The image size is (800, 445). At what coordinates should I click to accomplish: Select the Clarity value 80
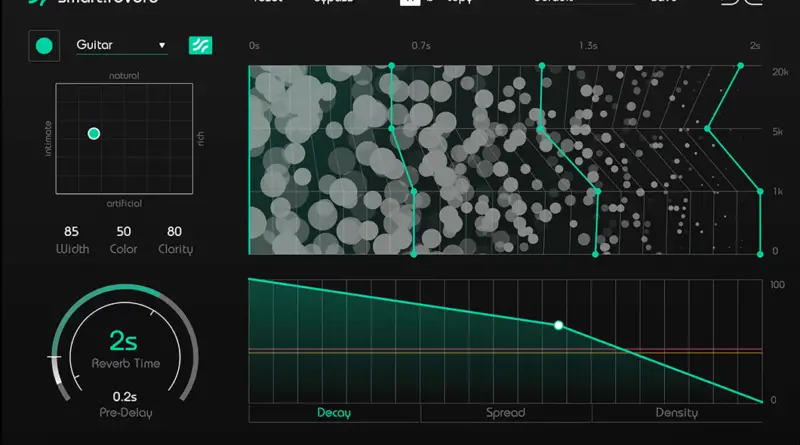[174, 231]
